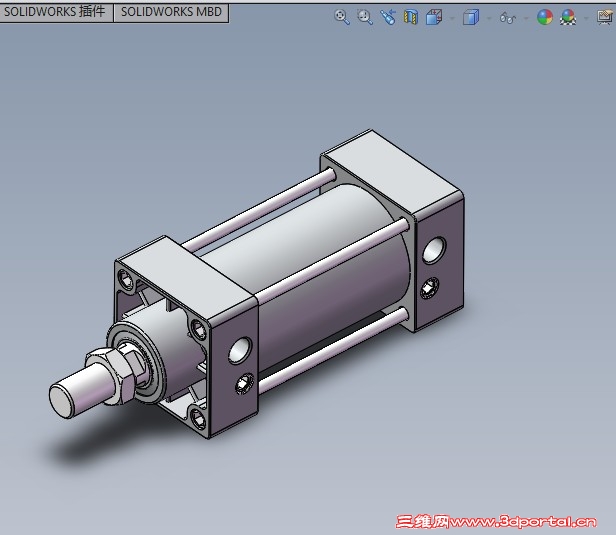This screenshot has width=616, height=535.
Task: Select the cylinder barrel body
Action: 314,267
